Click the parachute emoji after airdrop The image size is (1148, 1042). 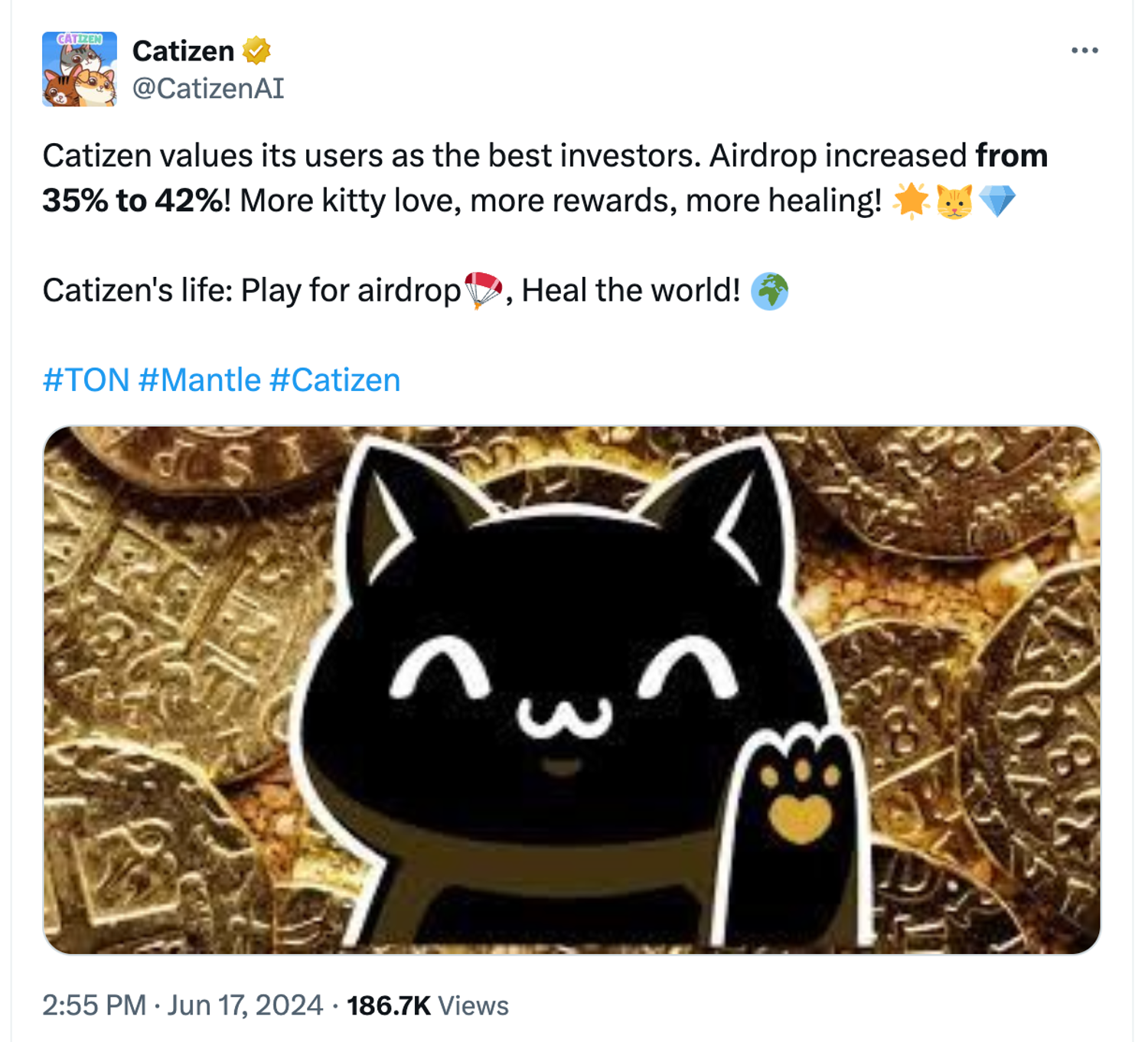[484, 290]
